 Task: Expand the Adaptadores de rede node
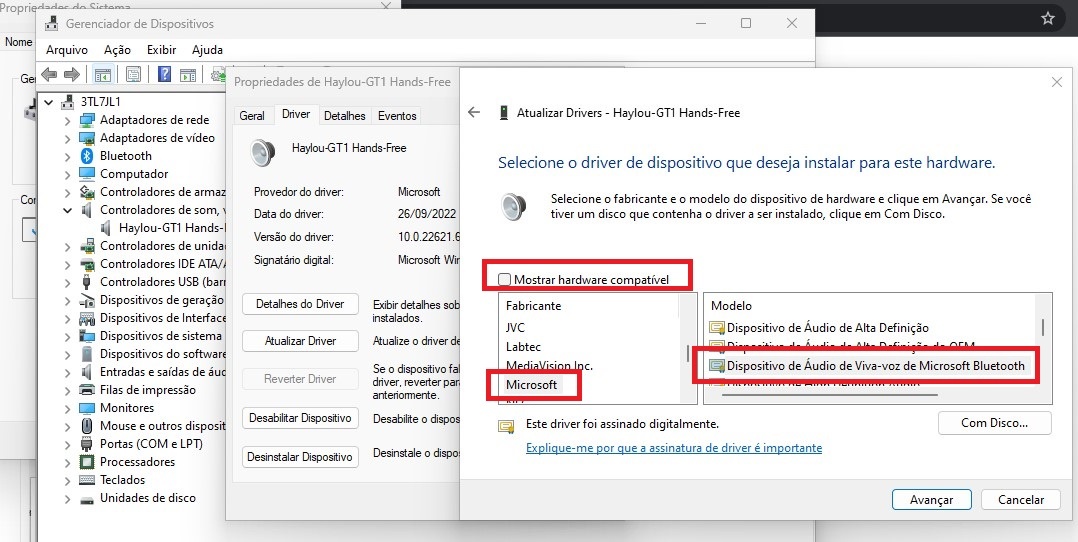67,120
